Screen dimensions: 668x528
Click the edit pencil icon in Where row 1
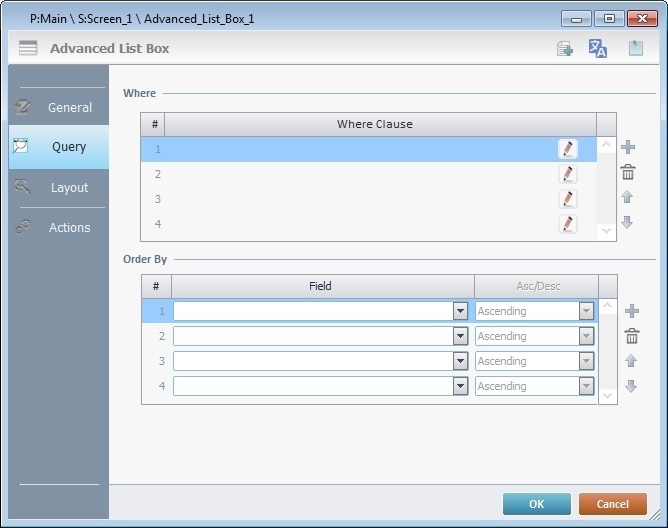[568, 149]
